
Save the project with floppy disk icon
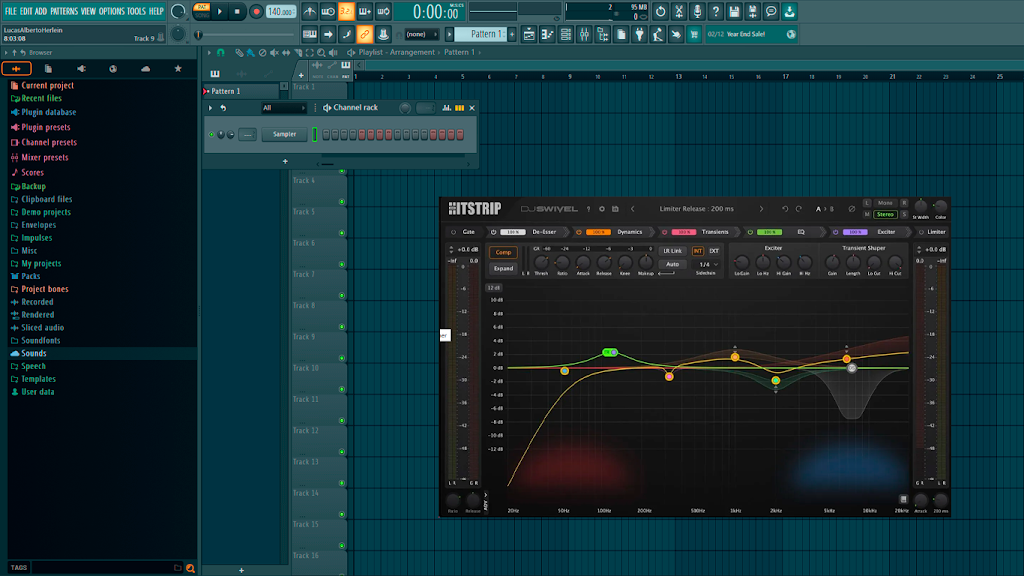[x=734, y=11]
